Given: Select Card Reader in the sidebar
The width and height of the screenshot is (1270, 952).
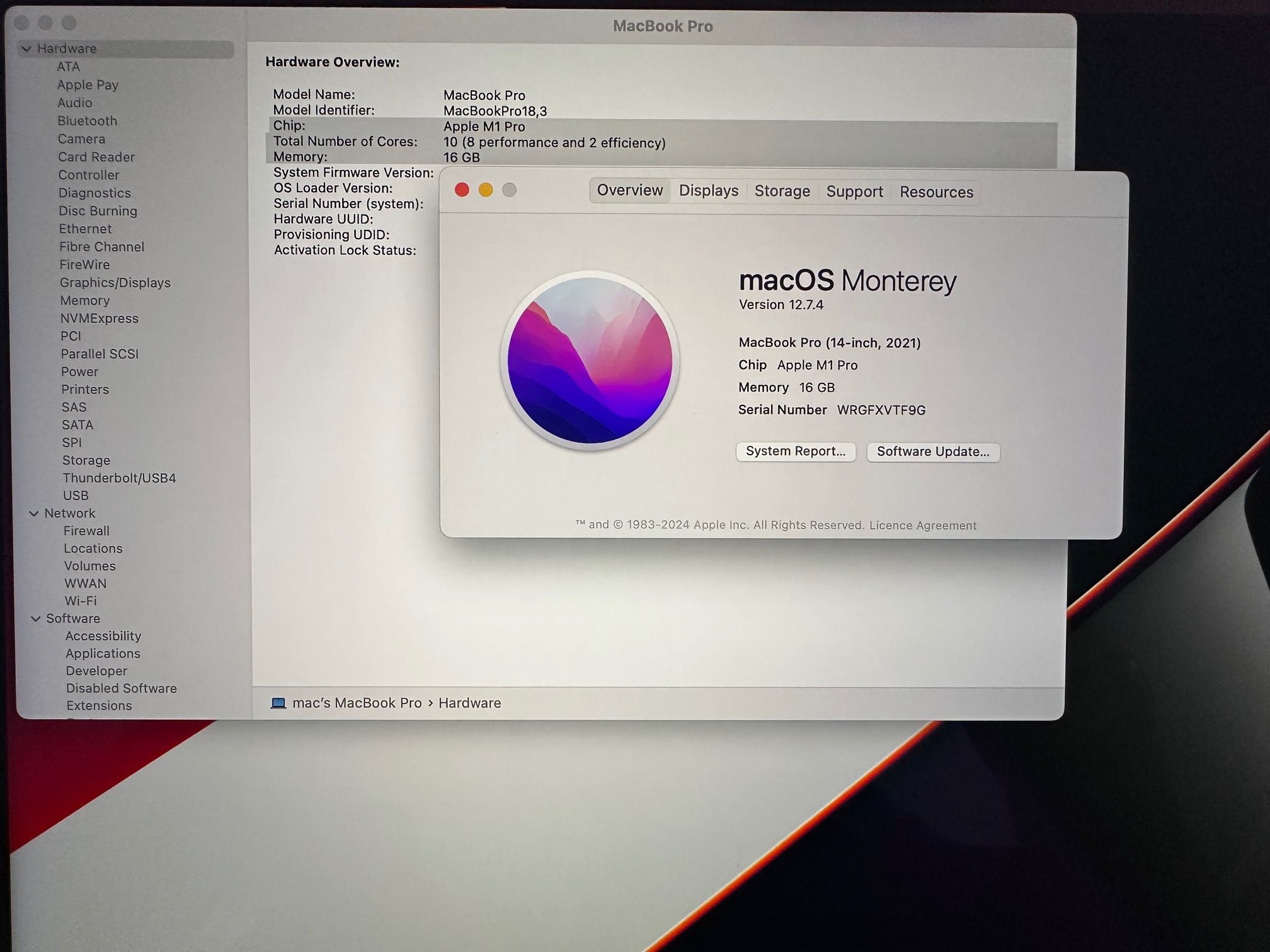Looking at the screenshot, I should click(96, 157).
